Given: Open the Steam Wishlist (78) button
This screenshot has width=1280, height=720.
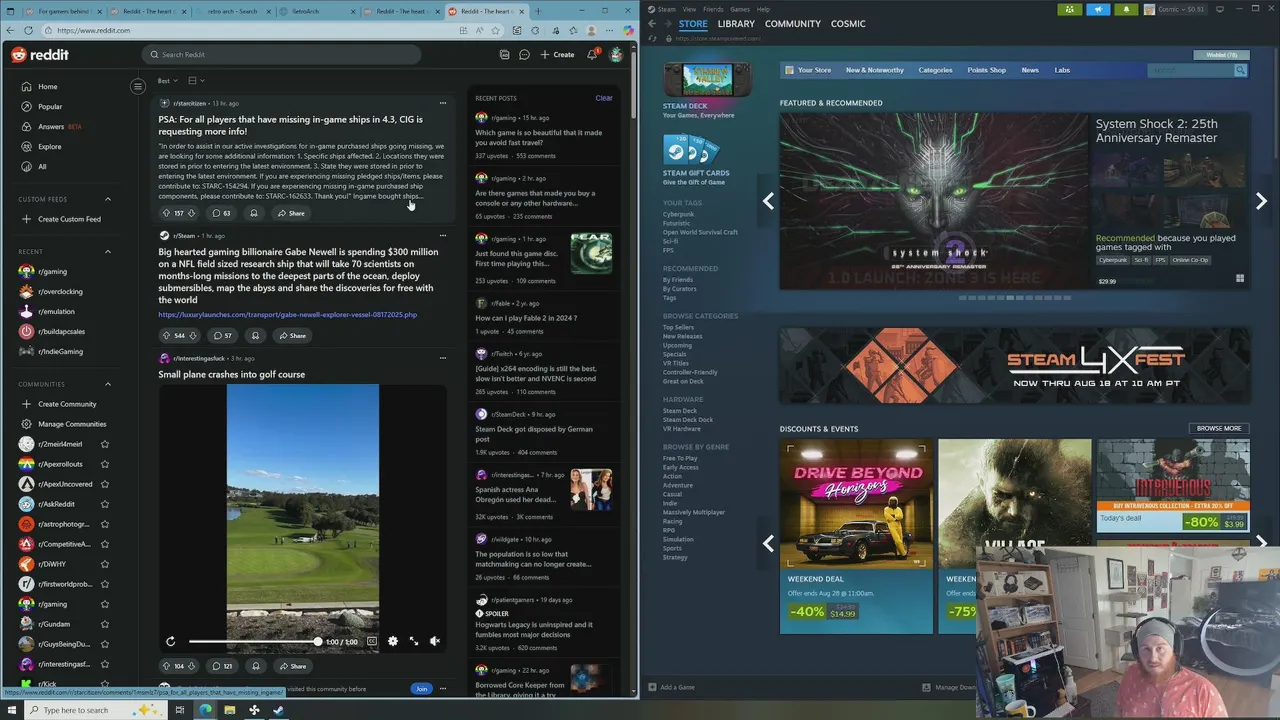Looking at the screenshot, I should click(x=1221, y=55).
